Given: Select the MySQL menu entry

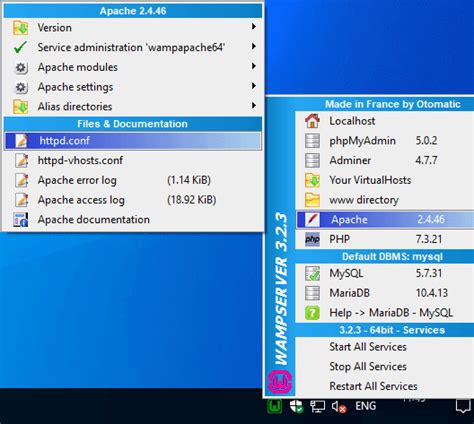Looking at the screenshot, I should pyautogui.click(x=385, y=273).
